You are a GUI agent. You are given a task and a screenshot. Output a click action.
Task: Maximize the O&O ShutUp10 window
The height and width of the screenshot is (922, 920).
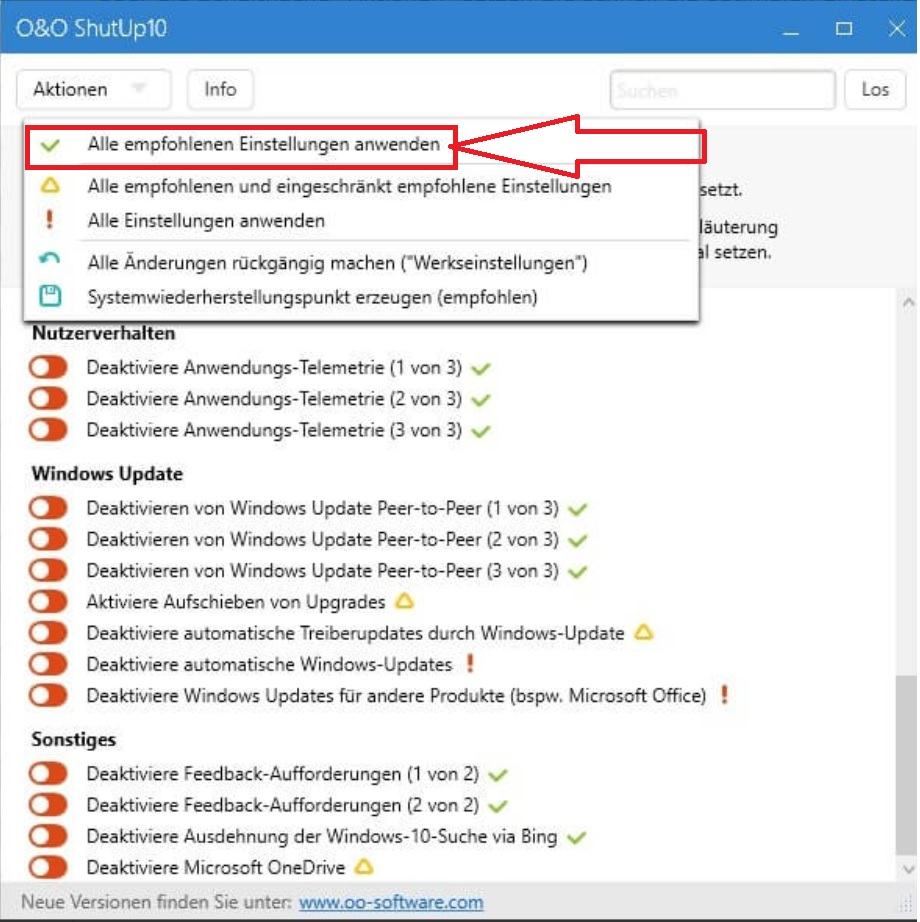844,28
